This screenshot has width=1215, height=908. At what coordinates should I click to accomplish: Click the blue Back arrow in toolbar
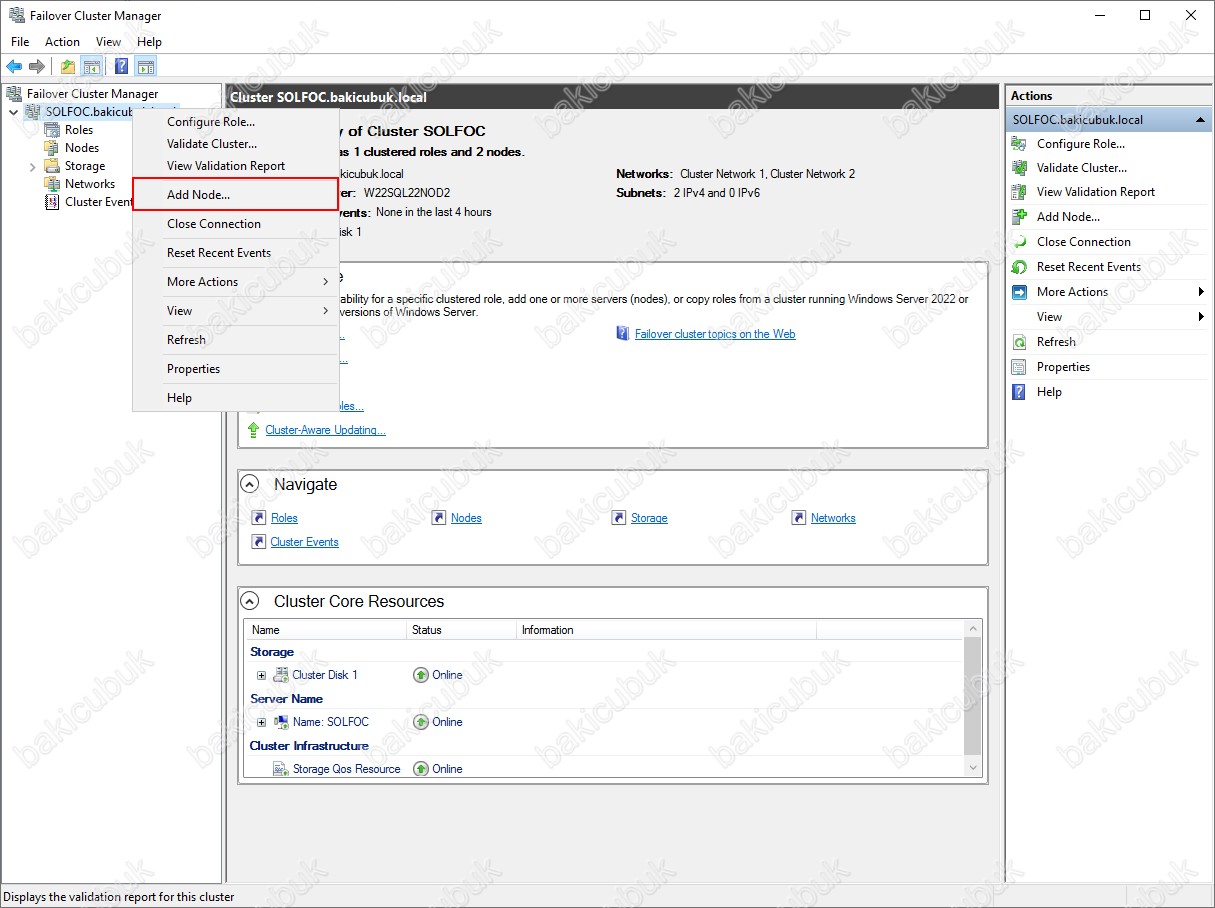pos(14,67)
